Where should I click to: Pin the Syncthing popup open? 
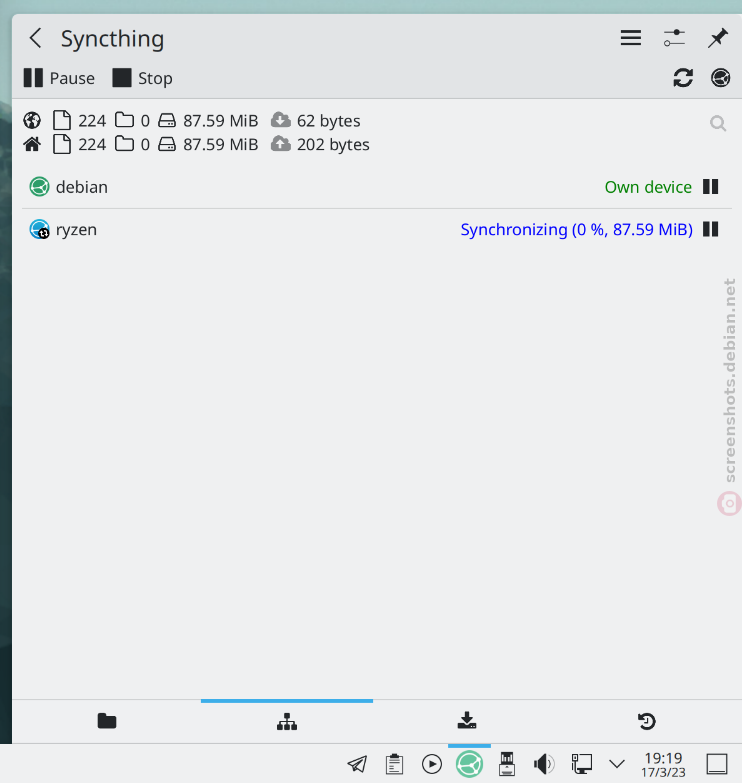tap(718, 38)
